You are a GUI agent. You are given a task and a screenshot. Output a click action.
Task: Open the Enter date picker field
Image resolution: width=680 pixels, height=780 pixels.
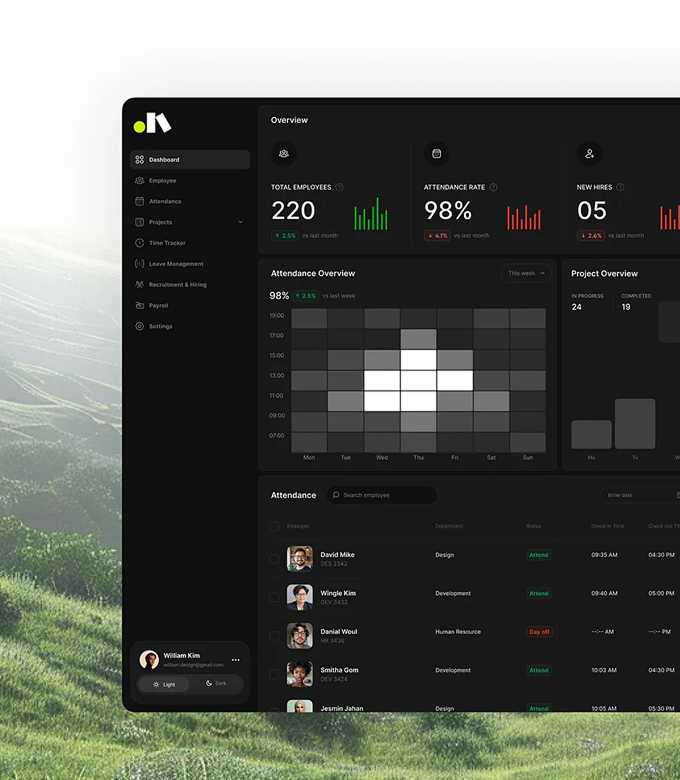[640, 495]
